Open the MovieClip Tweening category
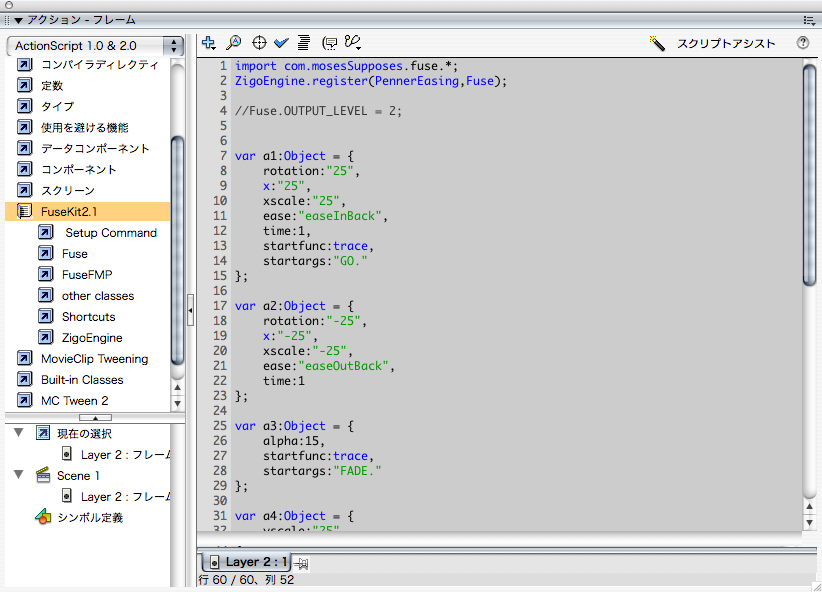This screenshot has height=592, width=822. pos(94,359)
